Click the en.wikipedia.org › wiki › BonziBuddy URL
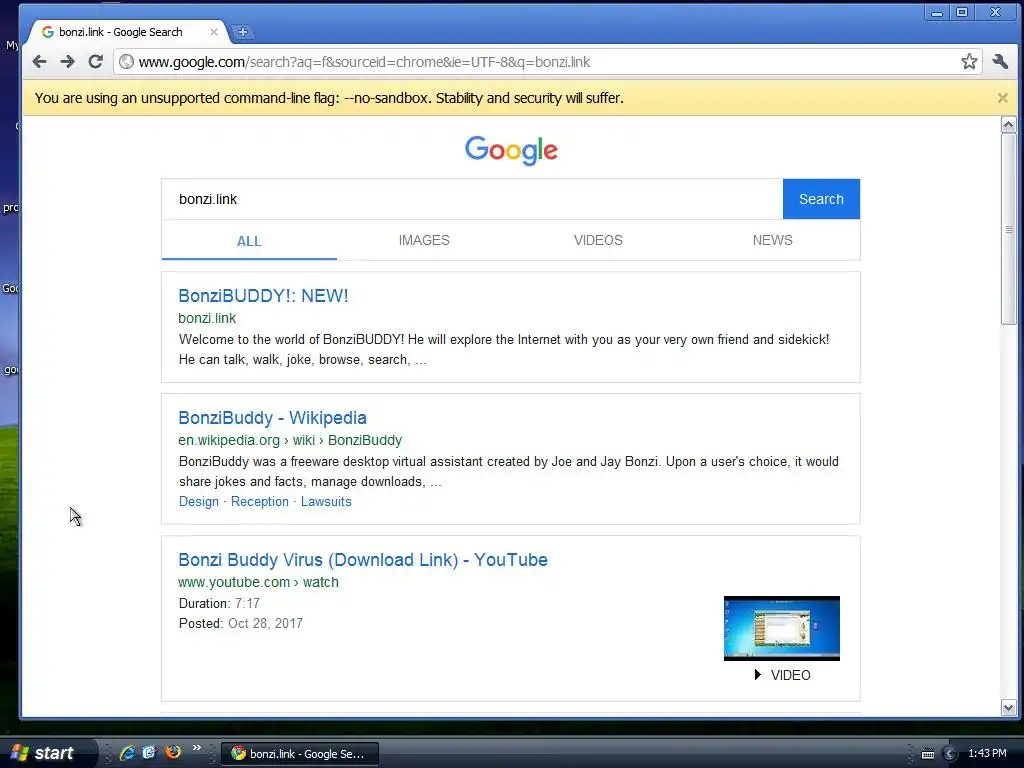The width and height of the screenshot is (1024, 768). (x=290, y=440)
